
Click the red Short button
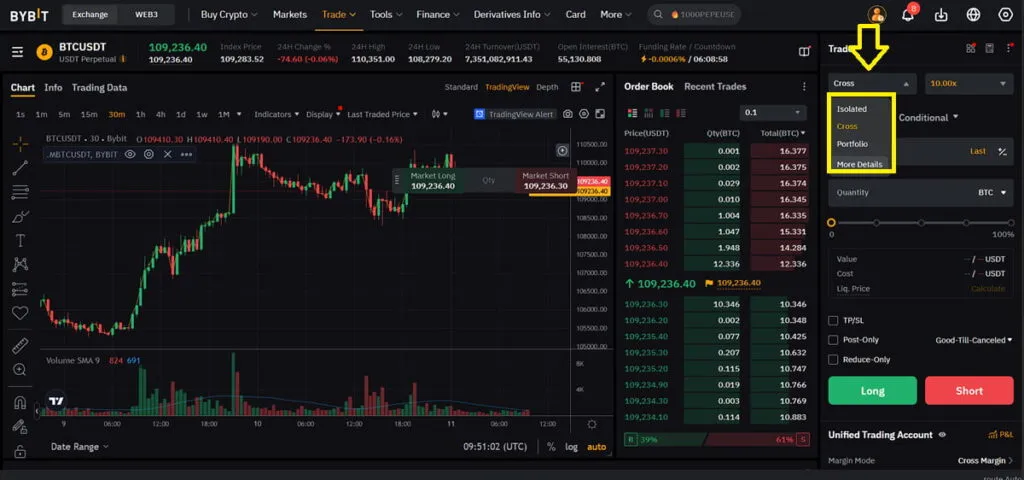click(969, 391)
